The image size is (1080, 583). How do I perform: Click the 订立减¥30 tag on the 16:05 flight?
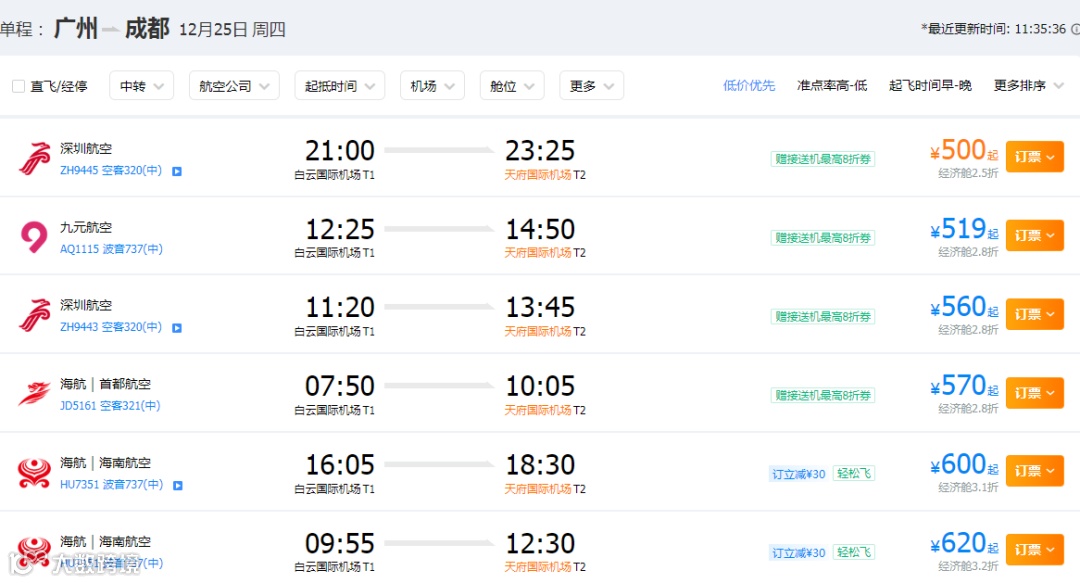point(798,474)
